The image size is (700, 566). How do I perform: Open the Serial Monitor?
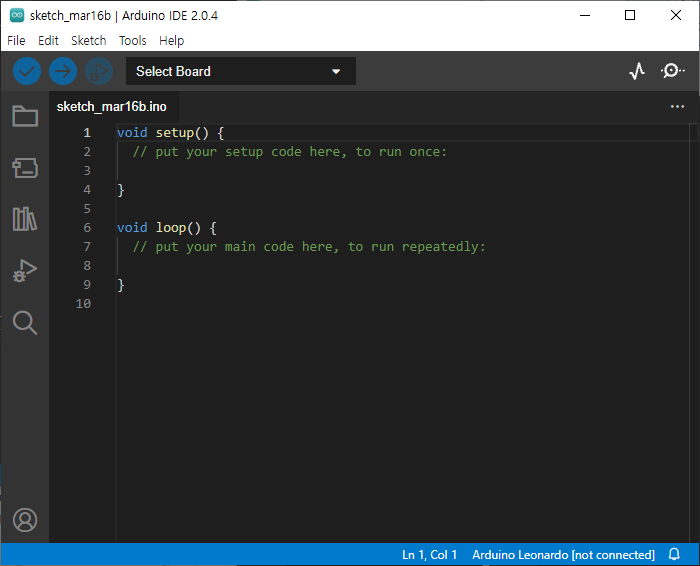click(672, 71)
